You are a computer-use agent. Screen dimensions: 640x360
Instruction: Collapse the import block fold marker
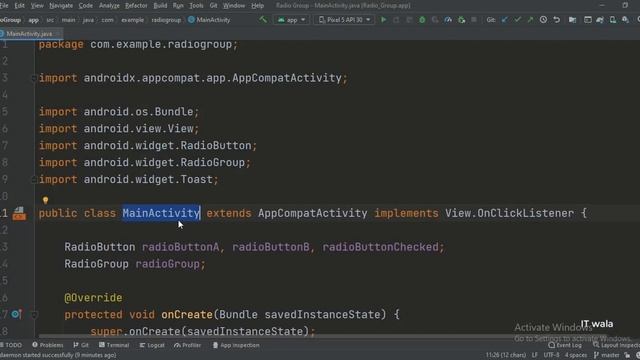coord(34,78)
